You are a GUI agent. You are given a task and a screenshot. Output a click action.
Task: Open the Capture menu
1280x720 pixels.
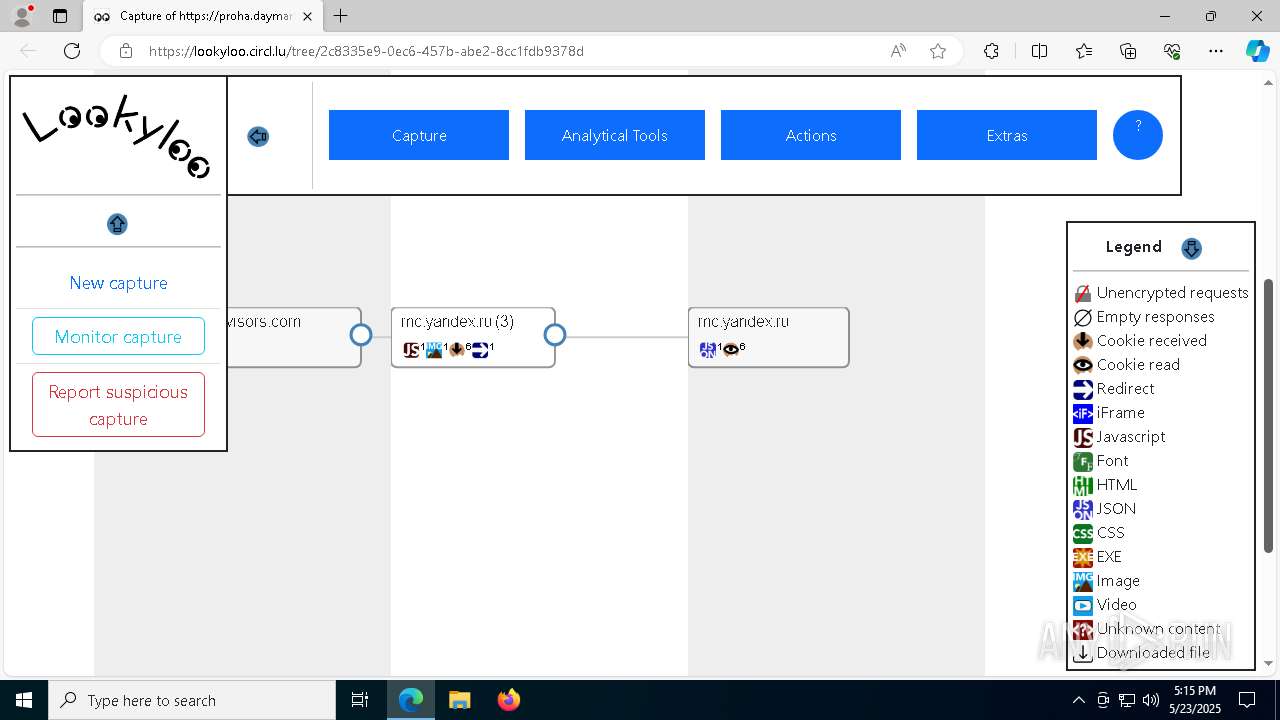pos(419,135)
